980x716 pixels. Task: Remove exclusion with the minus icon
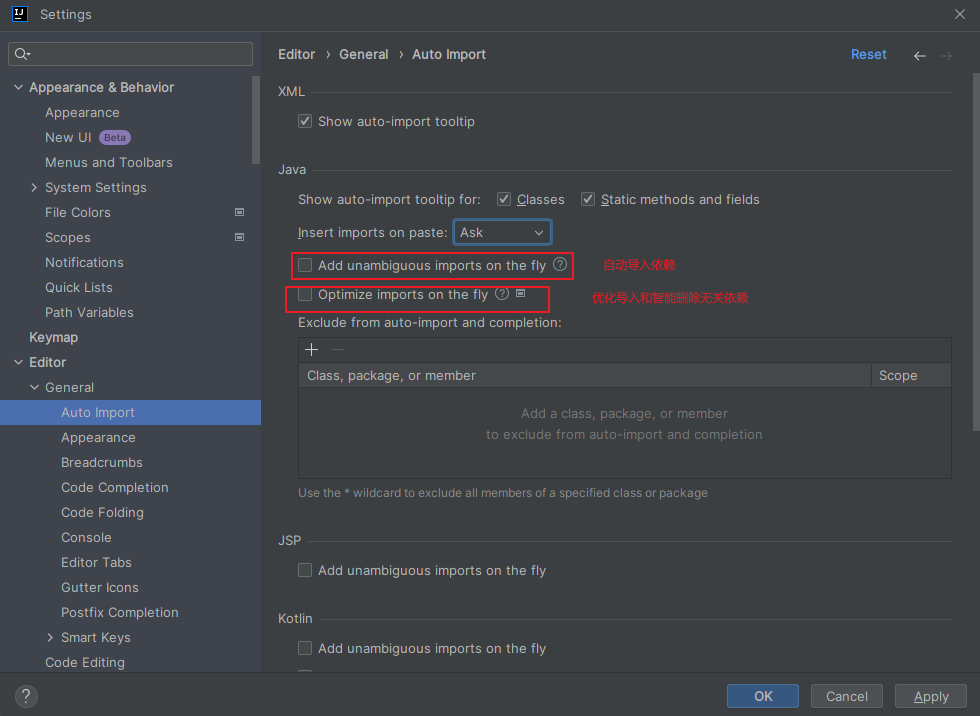point(338,349)
